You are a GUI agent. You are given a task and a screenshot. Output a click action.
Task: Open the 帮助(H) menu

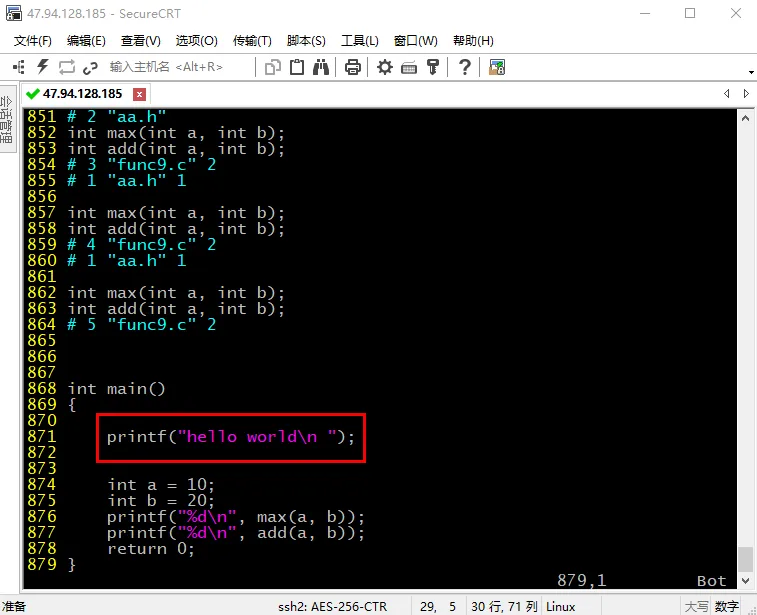click(473, 41)
